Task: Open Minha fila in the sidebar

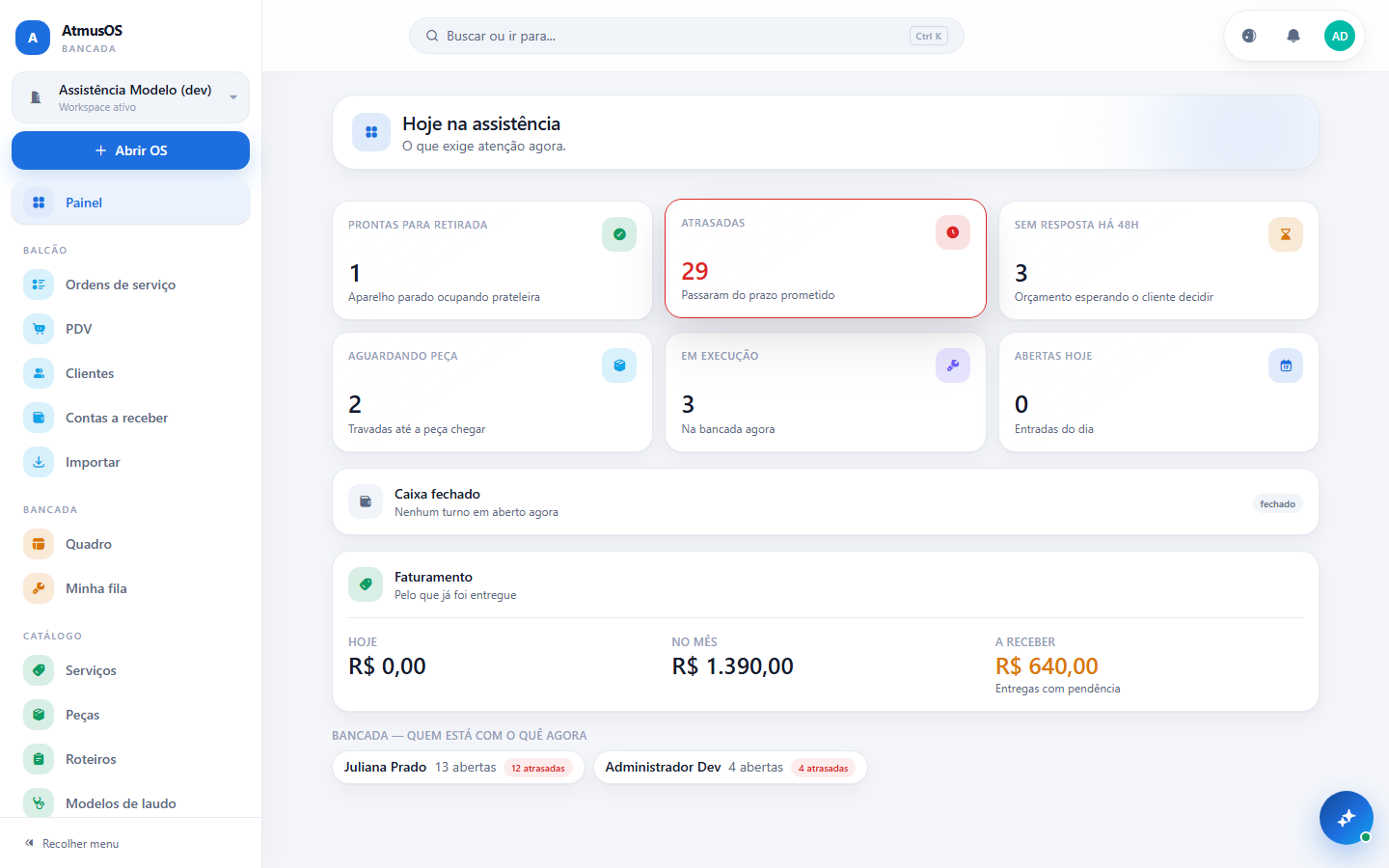Action: coord(130,588)
